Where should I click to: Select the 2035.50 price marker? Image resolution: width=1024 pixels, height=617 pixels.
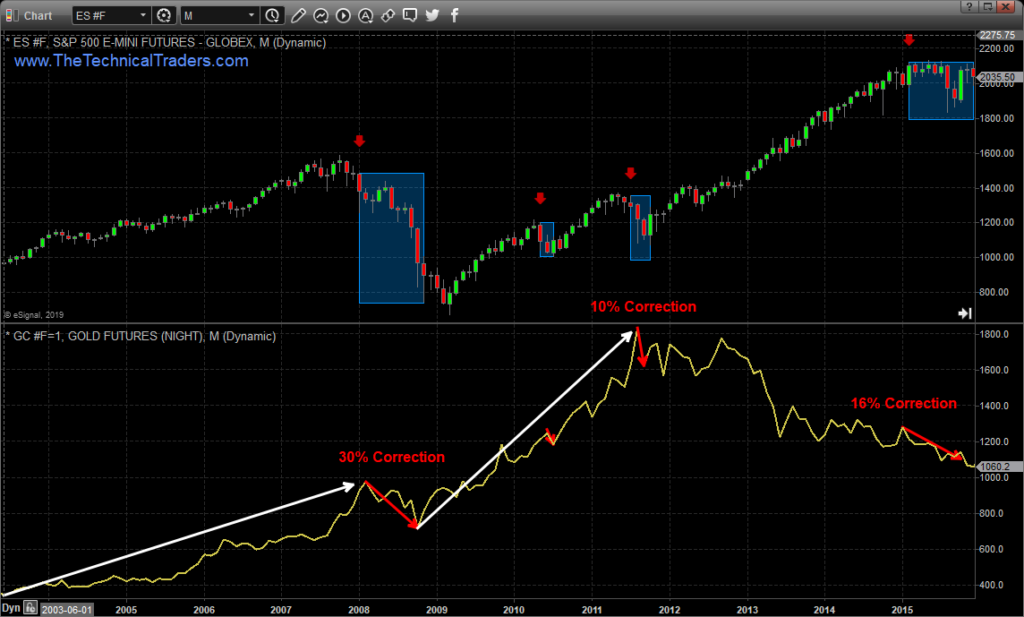(997, 76)
